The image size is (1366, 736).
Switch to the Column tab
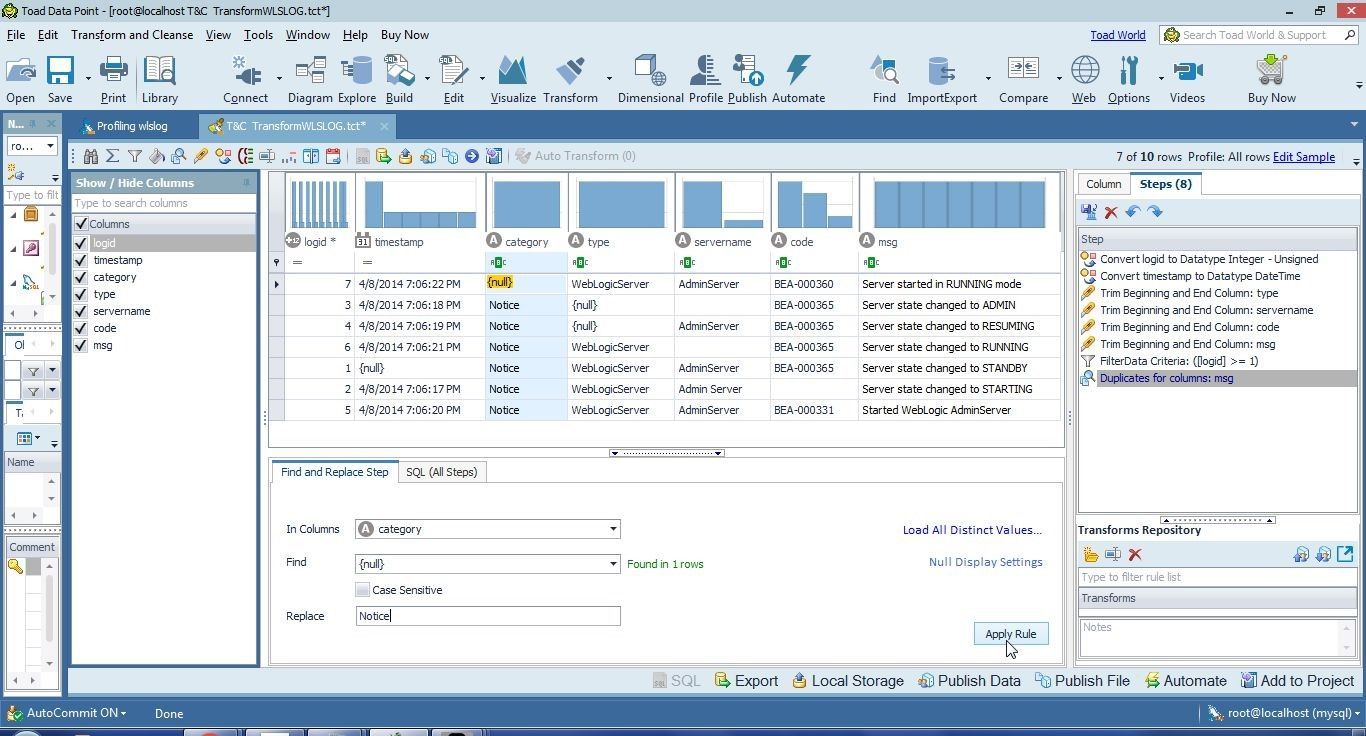tap(1103, 184)
